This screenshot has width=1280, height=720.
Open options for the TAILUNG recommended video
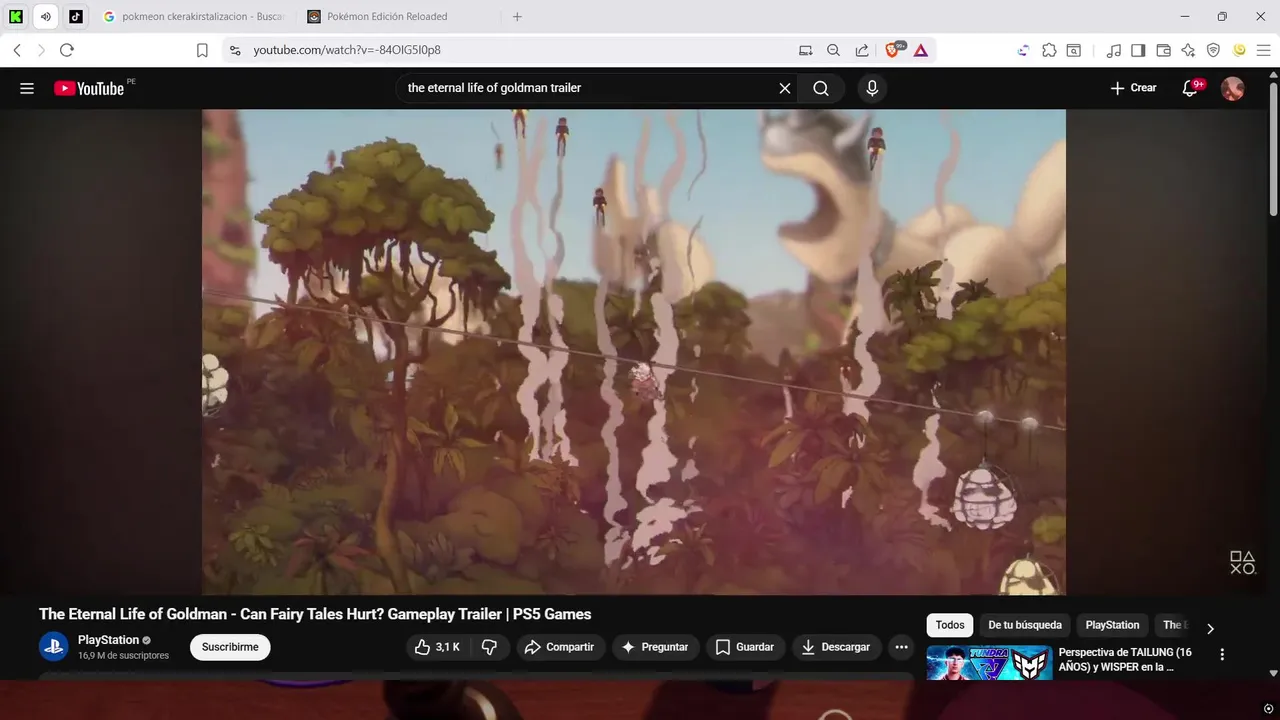(x=1222, y=654)
